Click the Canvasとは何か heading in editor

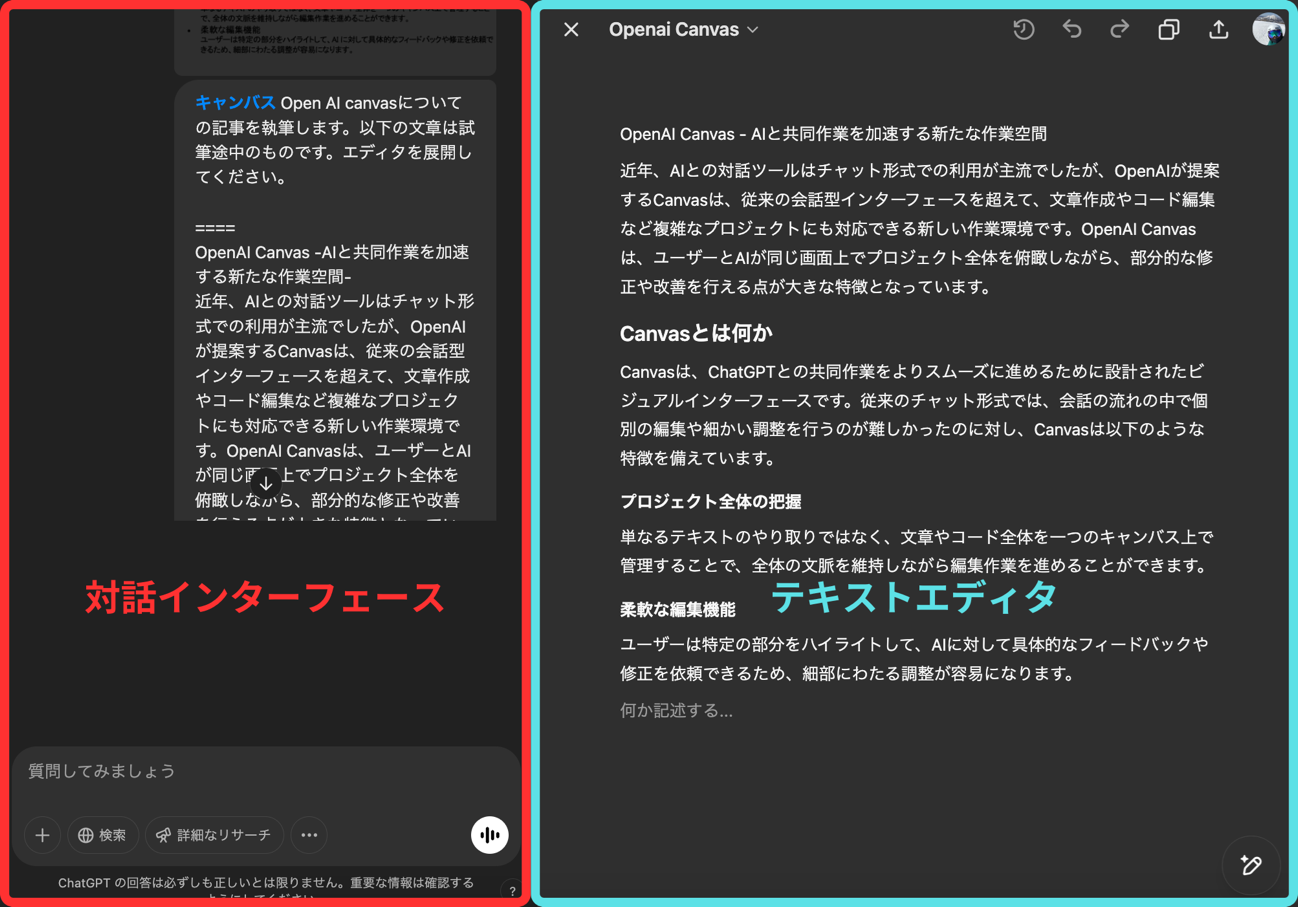696,333
